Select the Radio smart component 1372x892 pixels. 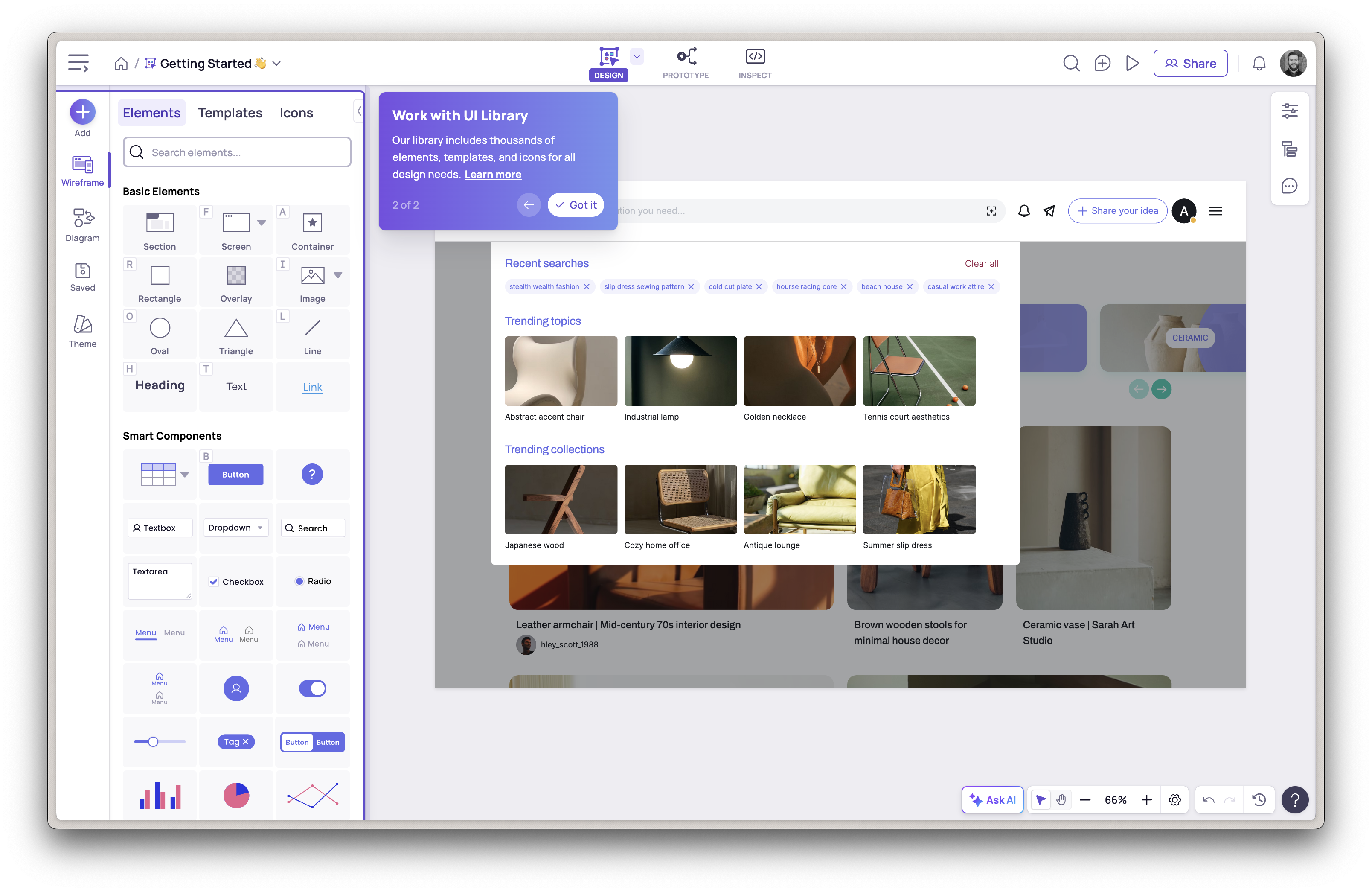point(312,581)
